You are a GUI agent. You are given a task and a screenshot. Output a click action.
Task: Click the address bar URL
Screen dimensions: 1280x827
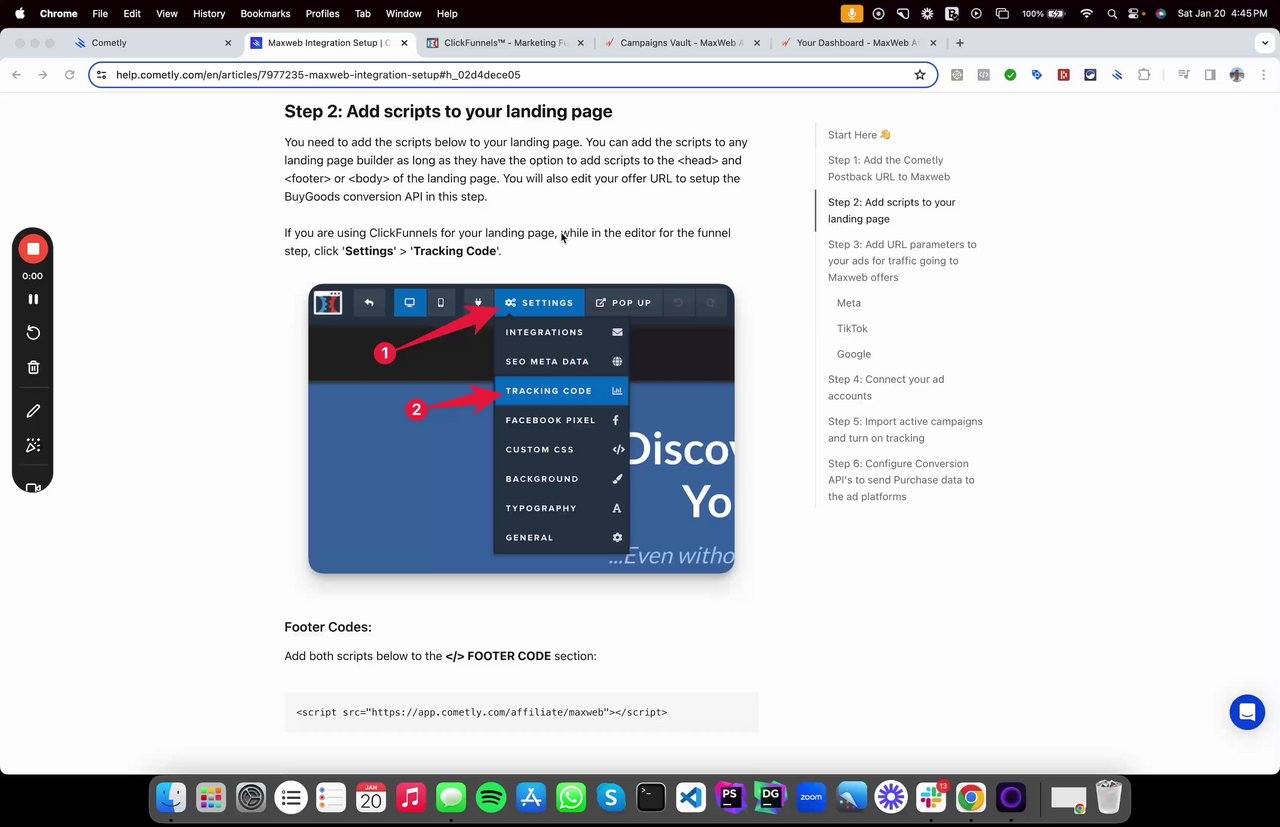318,75
